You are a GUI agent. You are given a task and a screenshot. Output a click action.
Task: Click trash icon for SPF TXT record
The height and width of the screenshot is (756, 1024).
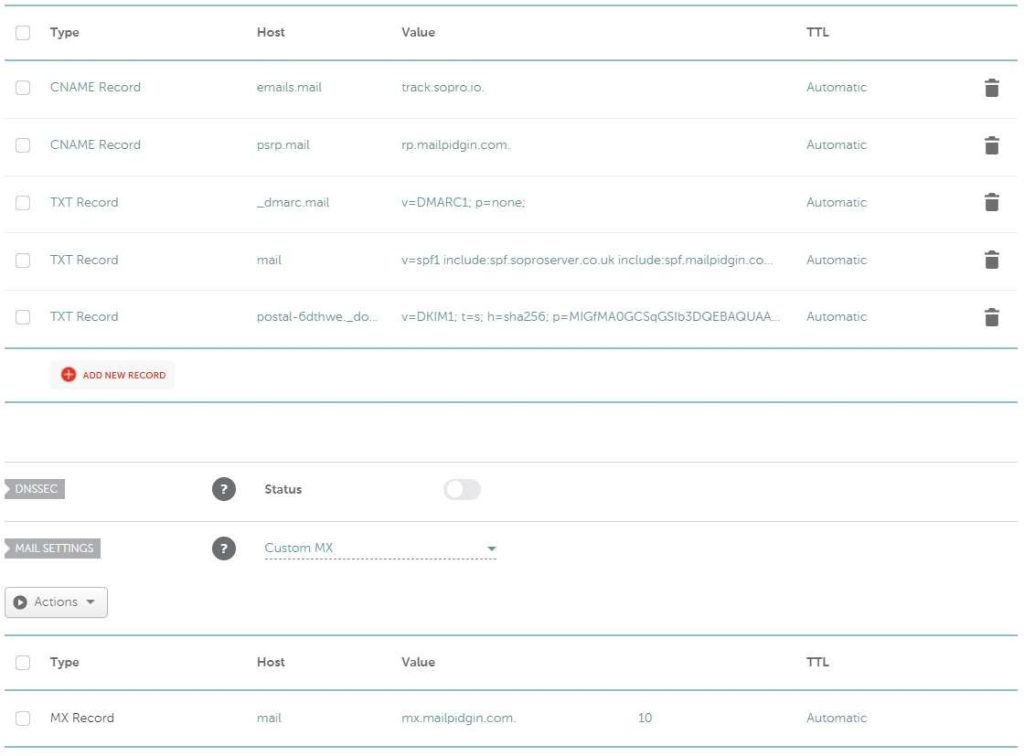pos(991,260)
